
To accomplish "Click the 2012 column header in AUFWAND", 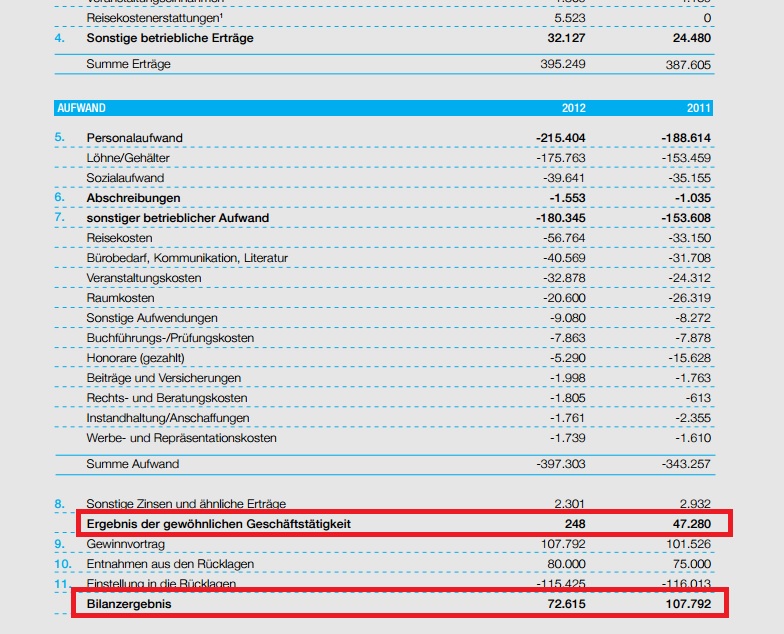I will click(x=574, y=108).
